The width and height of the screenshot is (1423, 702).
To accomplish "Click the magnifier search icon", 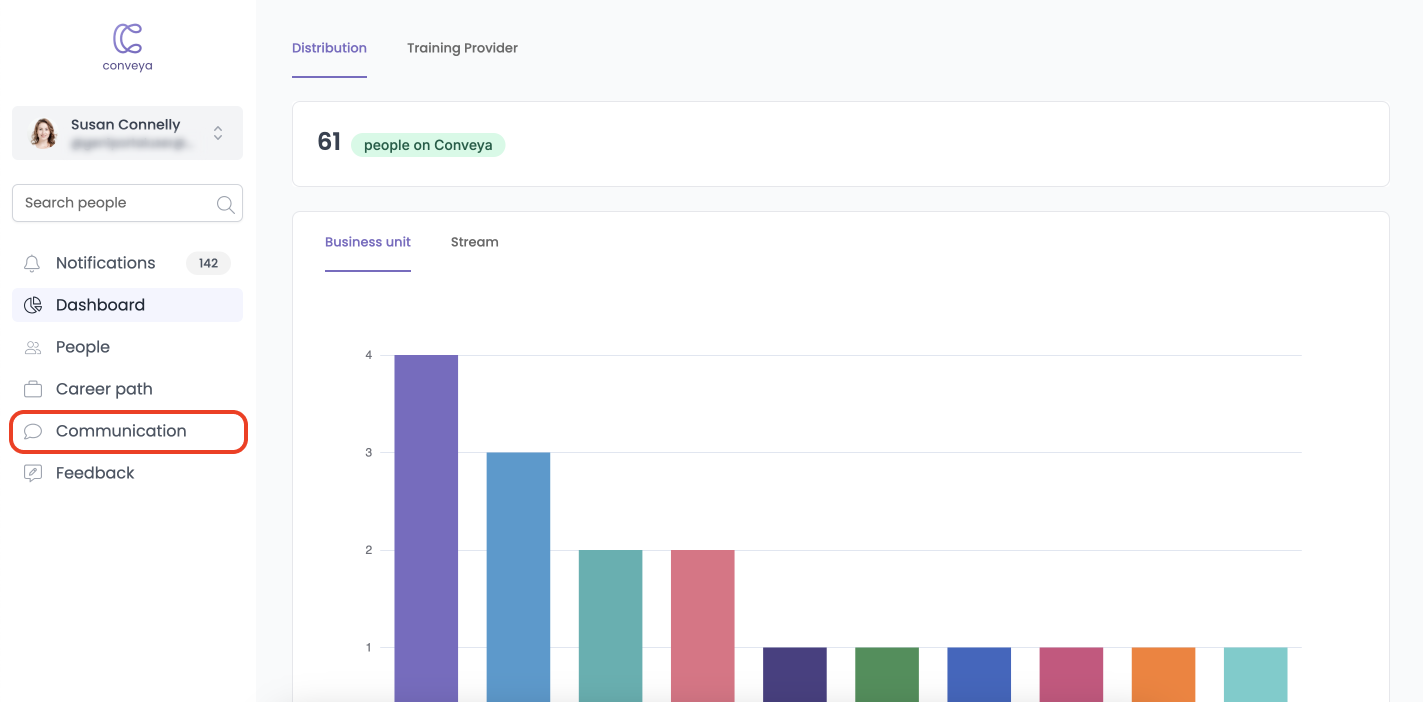I will (x=226, y=204).
